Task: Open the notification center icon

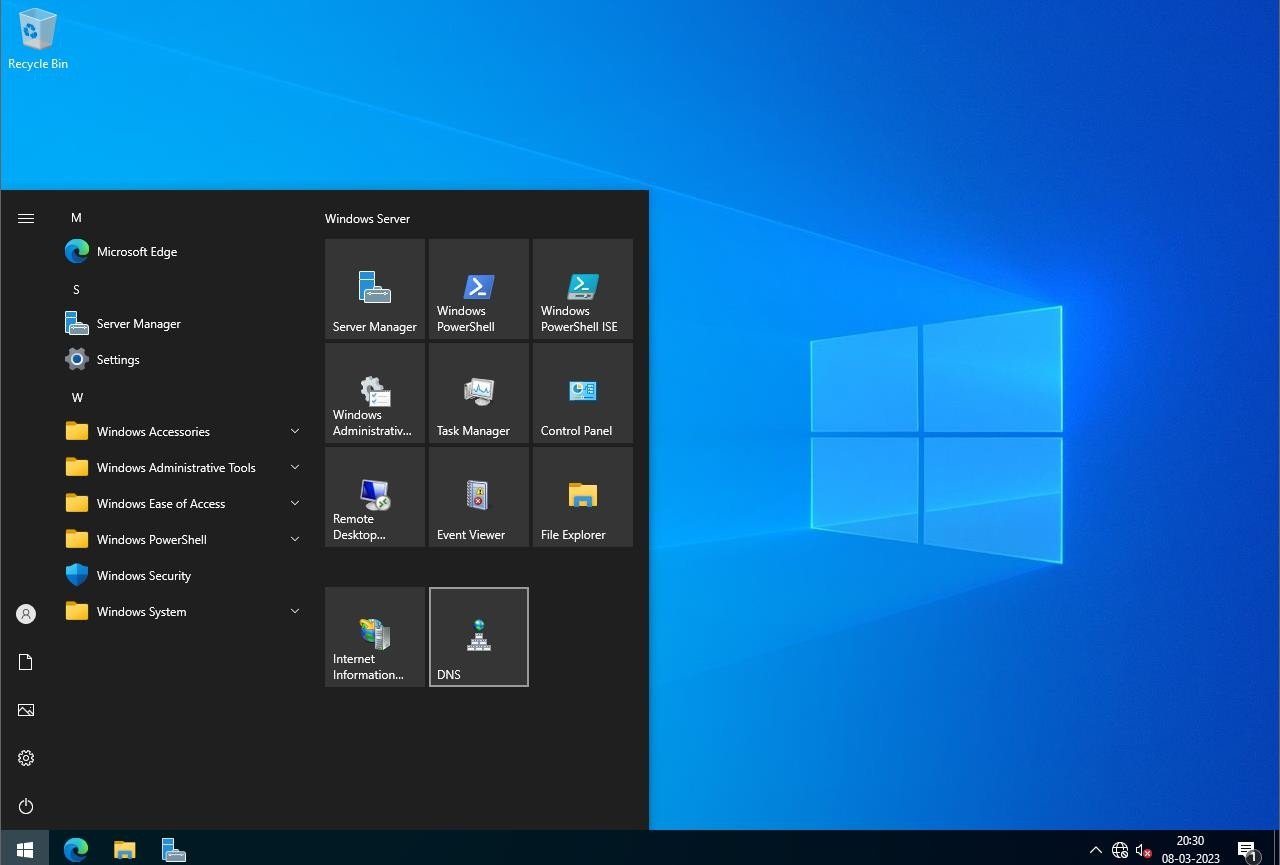Action: pos(1247,850)
